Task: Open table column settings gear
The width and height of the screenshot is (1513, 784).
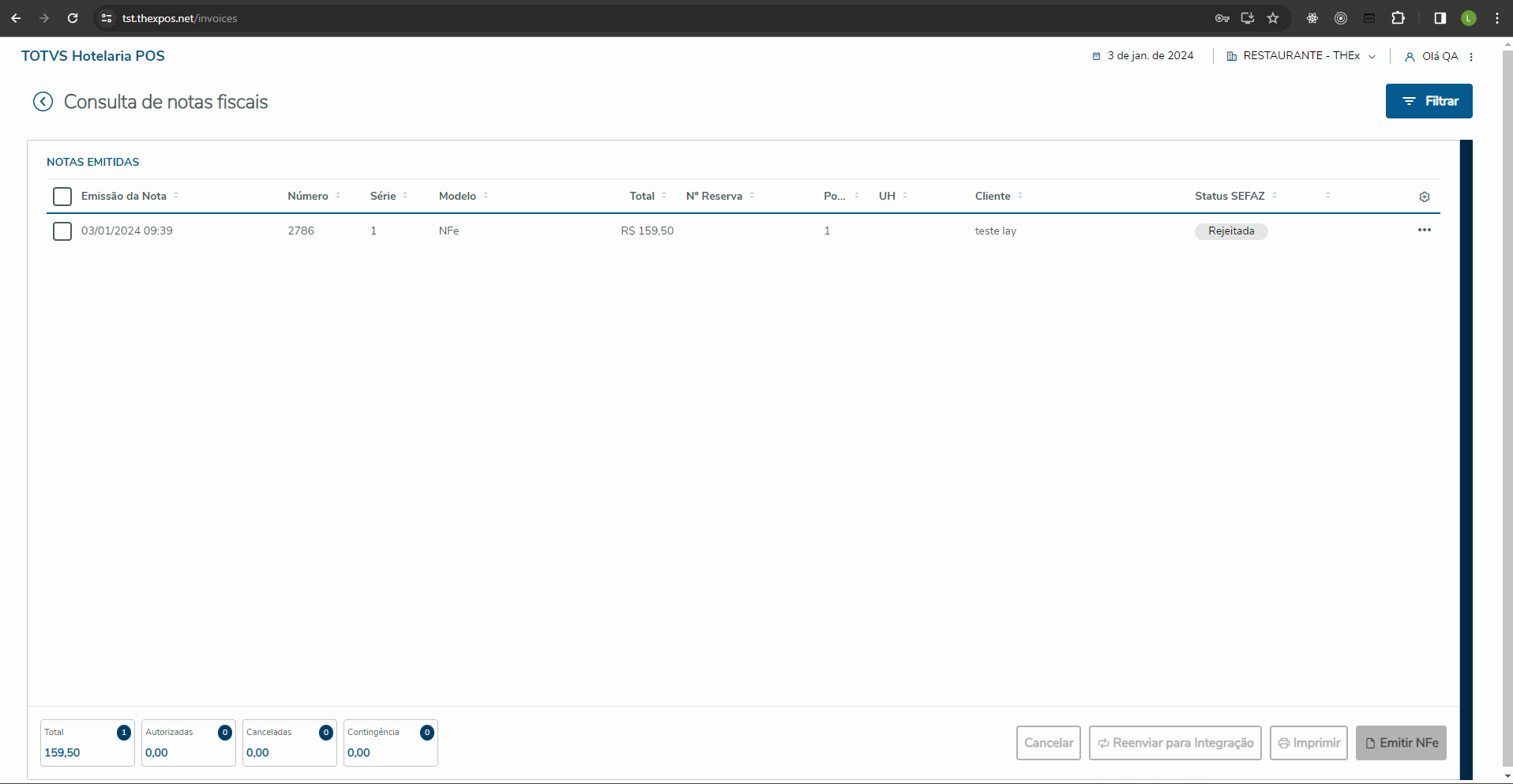Action: click(1425, 197)
